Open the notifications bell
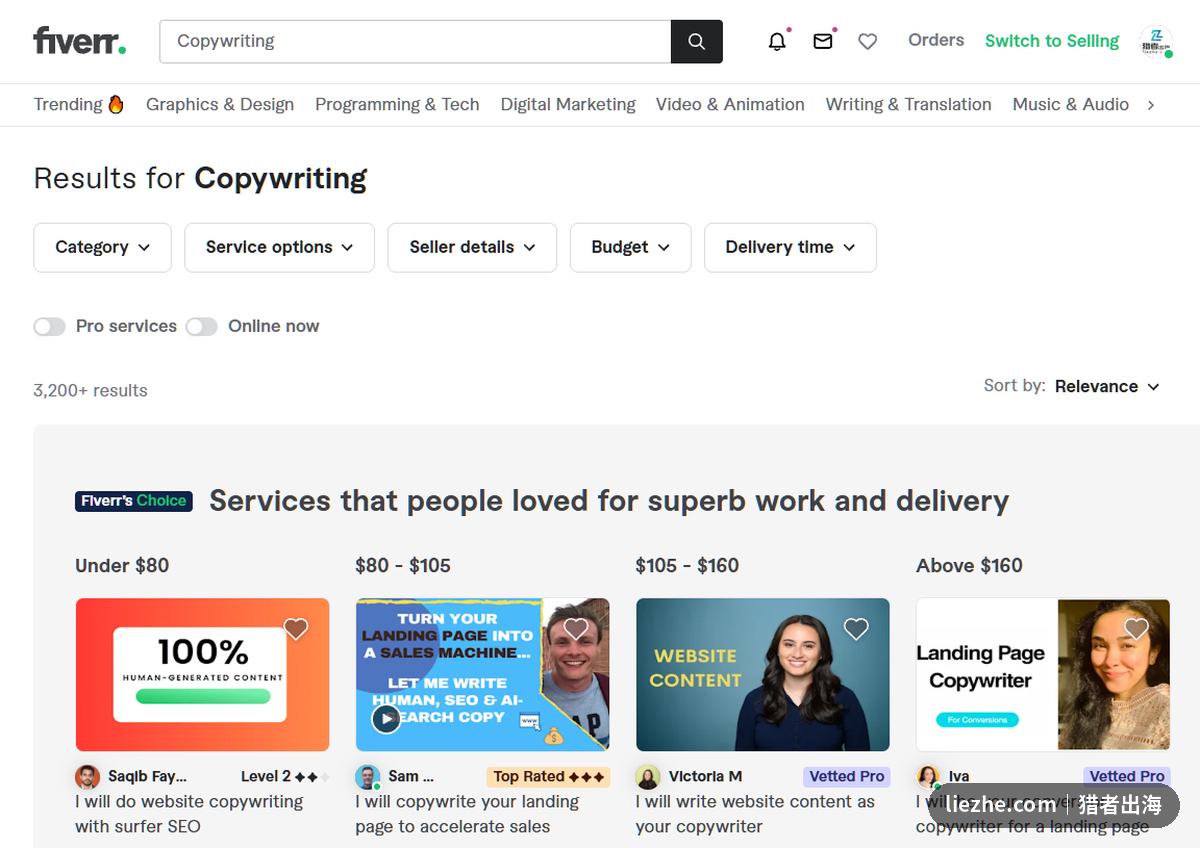This screenshot has width=1200, height=848. pyautogui.click(x=777, y=41)
